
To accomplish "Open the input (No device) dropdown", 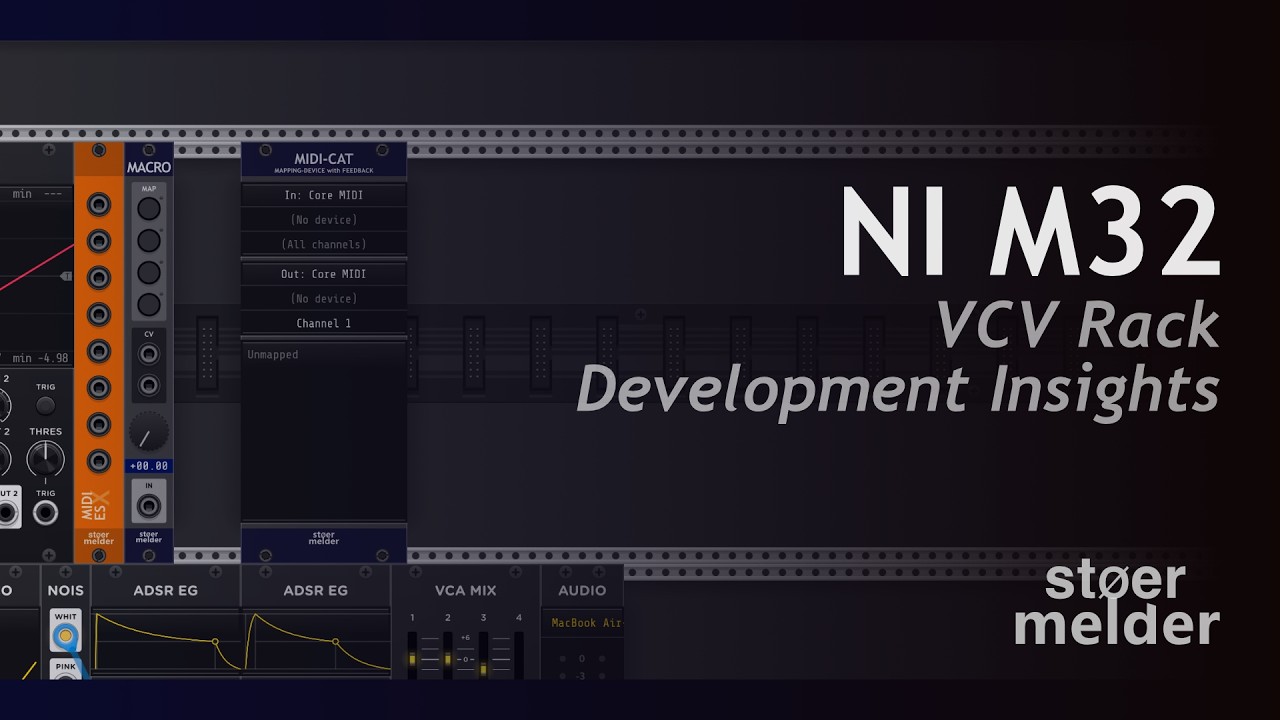I will pyautogui.click(x=323, y=219).
